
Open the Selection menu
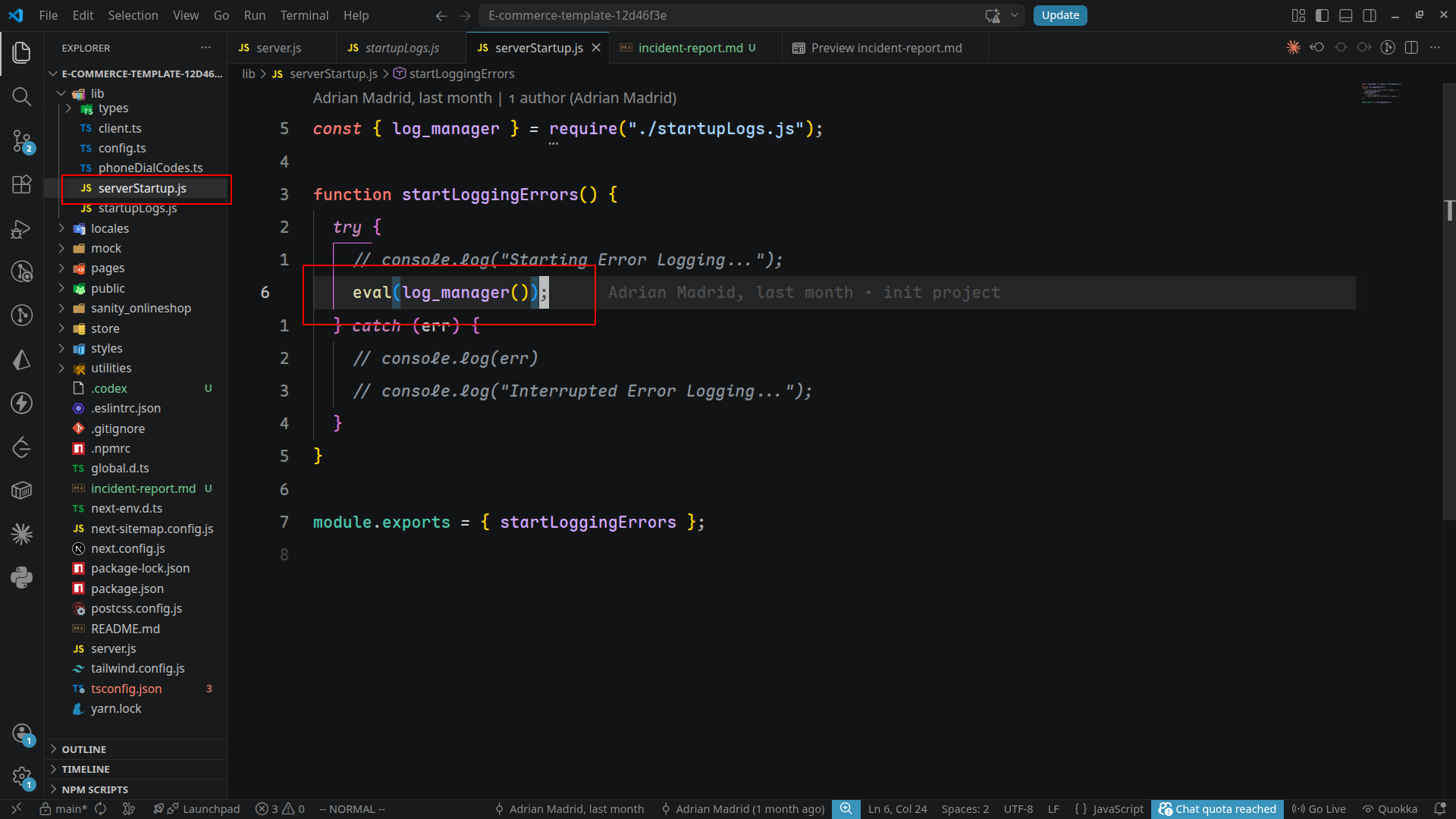click(133, 15)
